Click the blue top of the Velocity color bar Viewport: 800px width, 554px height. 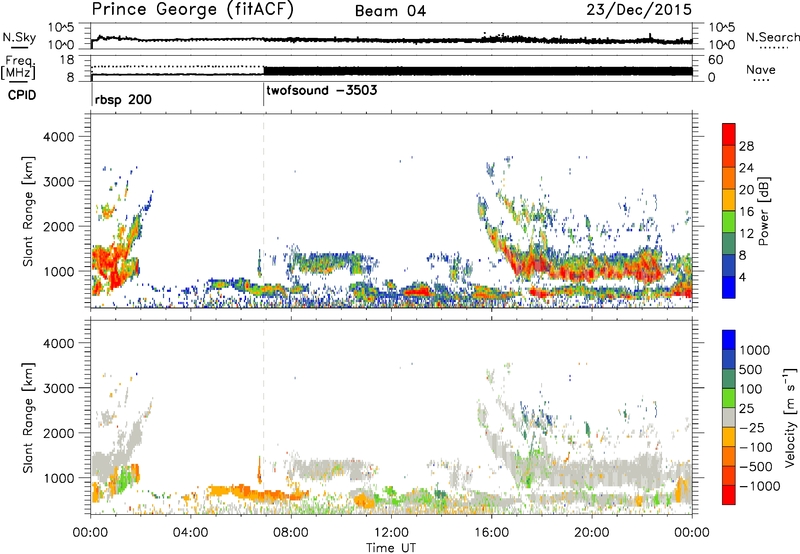(x=729, y=340)
